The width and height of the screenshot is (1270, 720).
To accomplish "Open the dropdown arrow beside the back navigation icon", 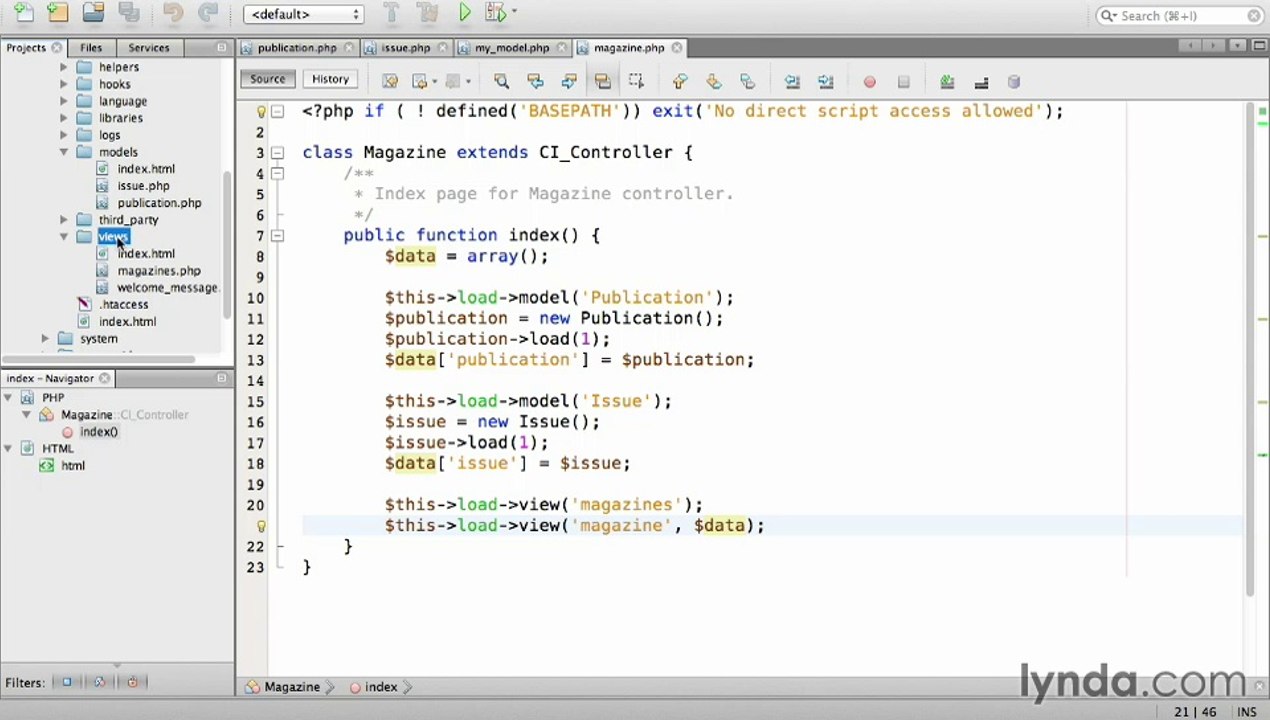I will 434,82.
